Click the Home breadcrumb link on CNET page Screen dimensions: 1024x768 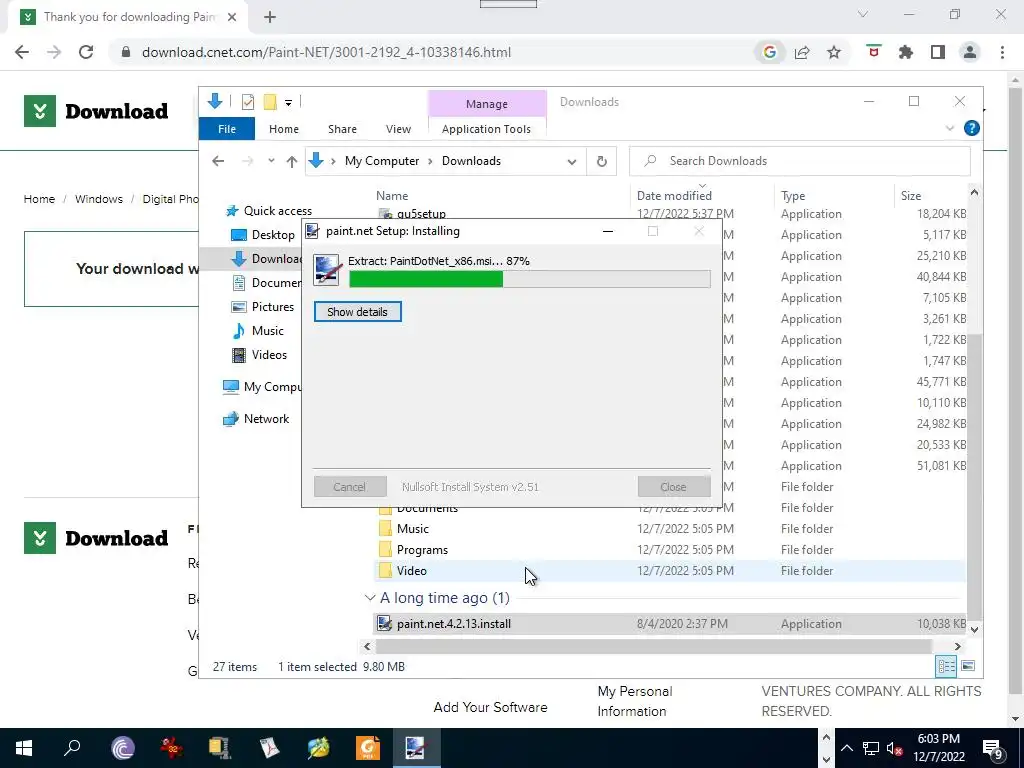pyautogui.click(x=39, y=199)
